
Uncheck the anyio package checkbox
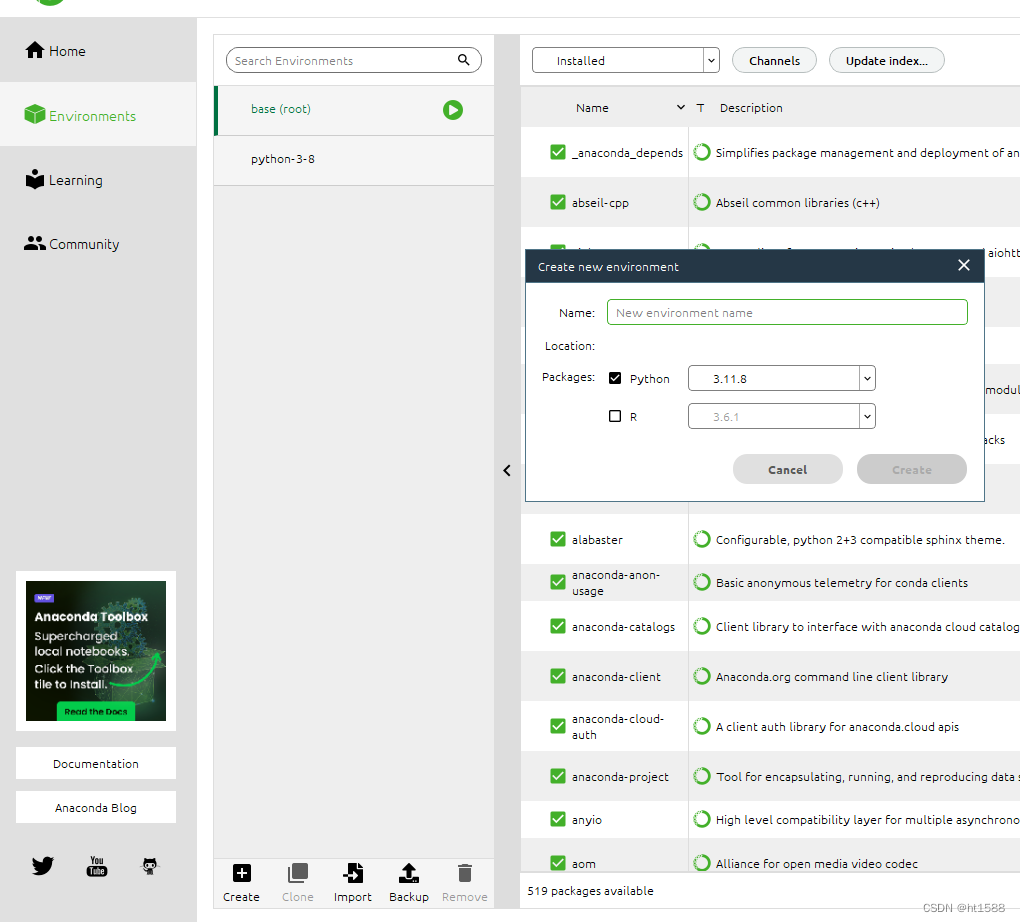[557, 819]
